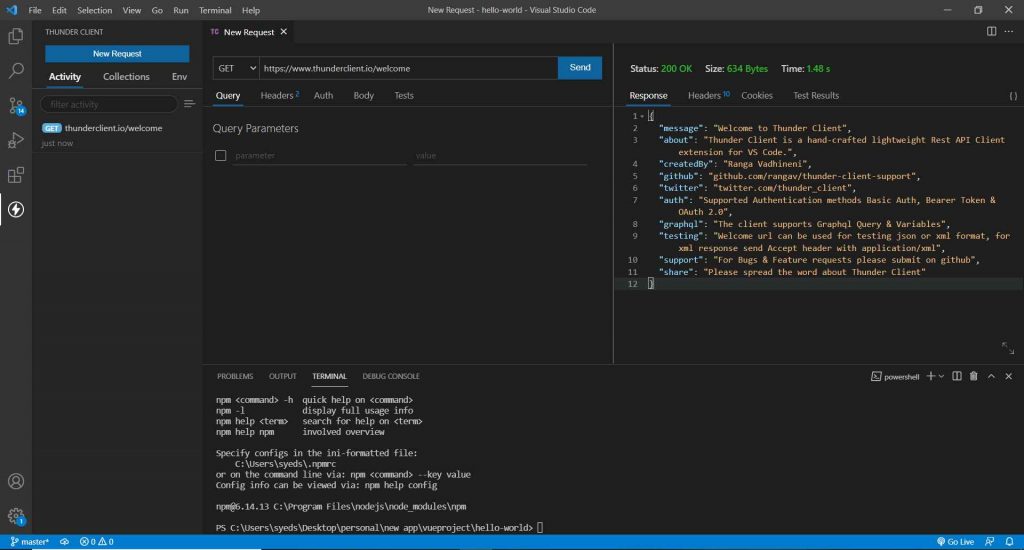1024x550 pixels.
Task: Add a new terminal with plus icon
Action: pyautogui.click(x=931, y=376)
